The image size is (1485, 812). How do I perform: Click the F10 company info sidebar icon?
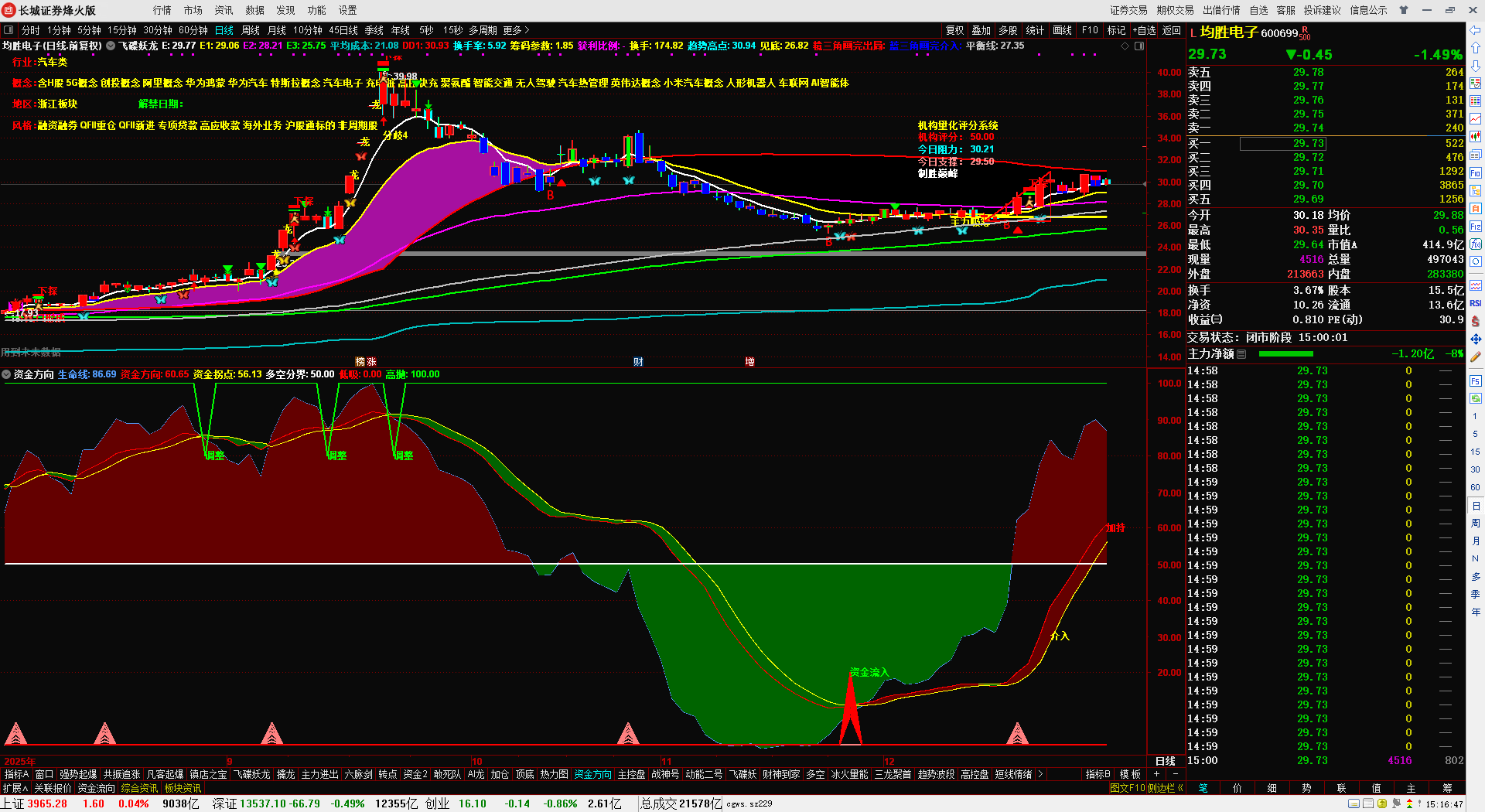(x=1476, y=172)
